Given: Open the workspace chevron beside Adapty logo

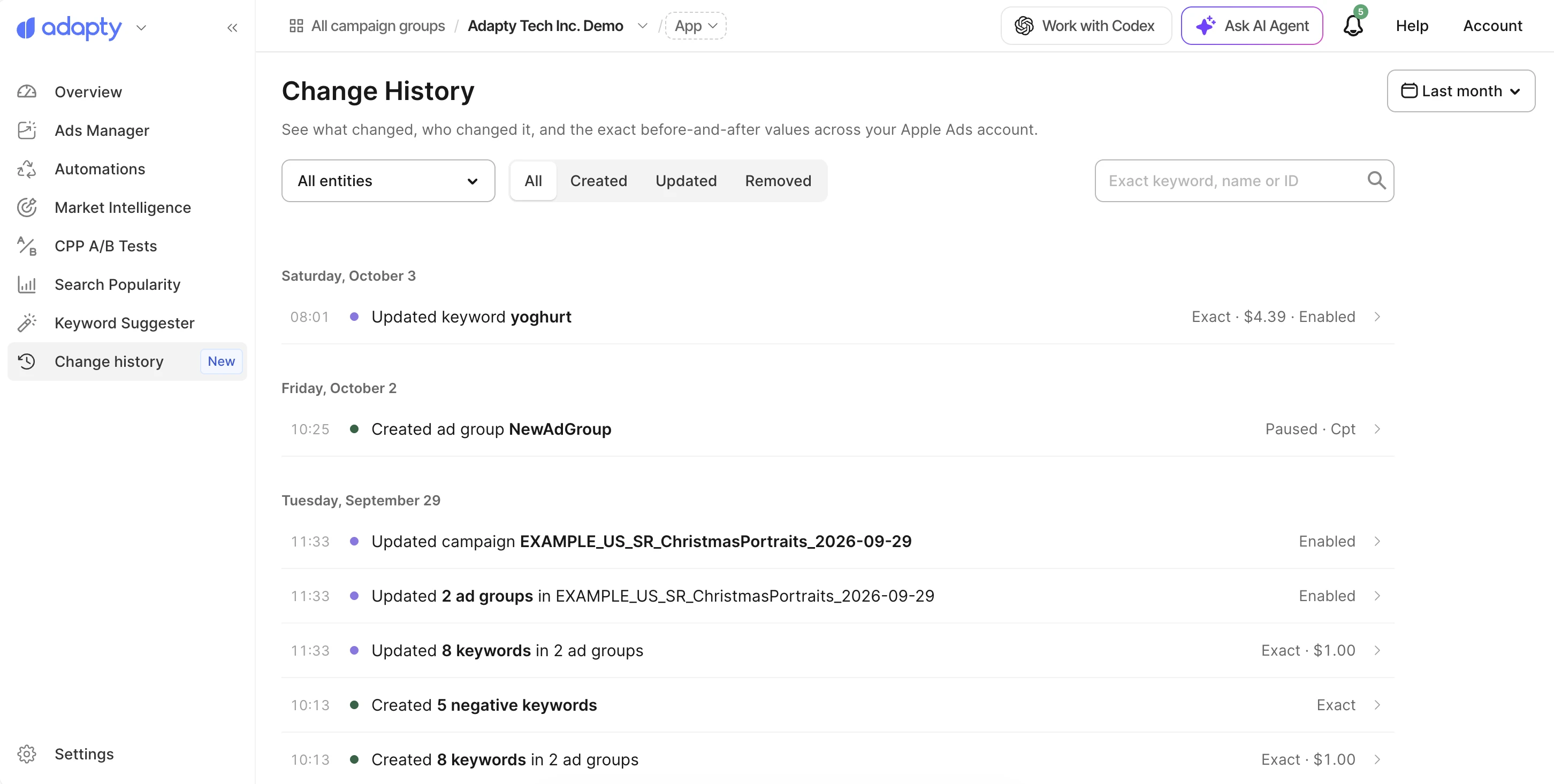Looking at the screenshot, I should (x=141, y=28).
